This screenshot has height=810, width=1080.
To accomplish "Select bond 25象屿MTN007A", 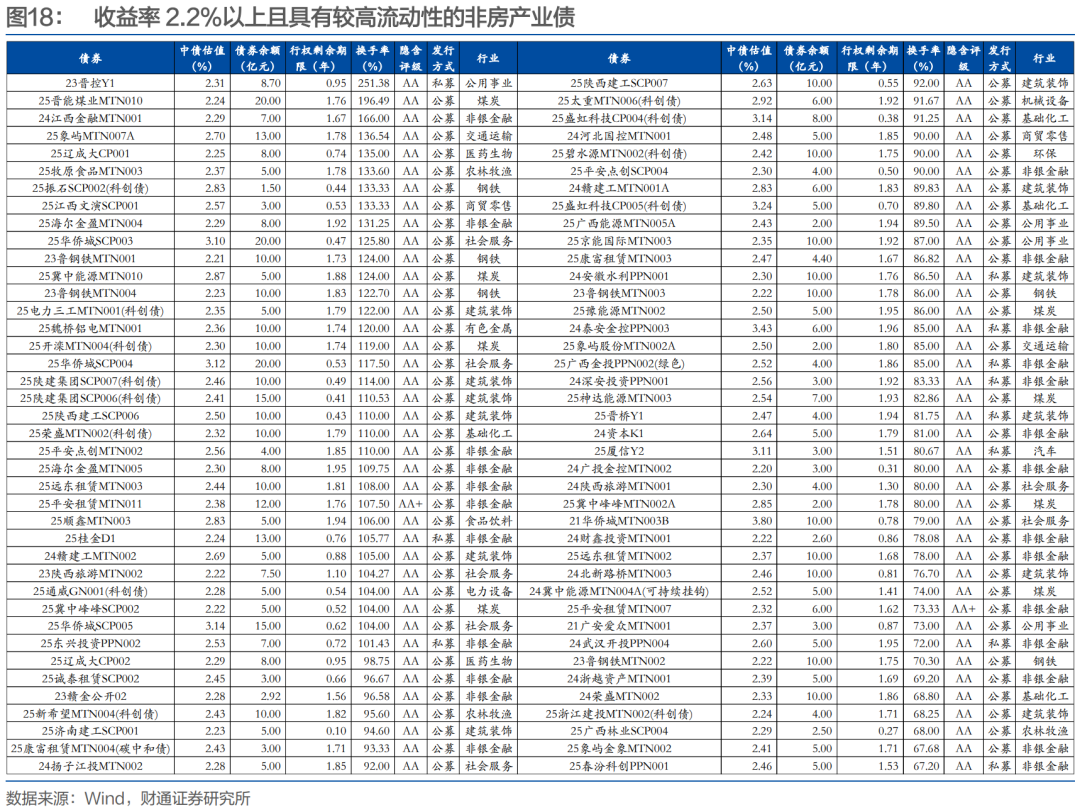I will (x=90, y=136).
